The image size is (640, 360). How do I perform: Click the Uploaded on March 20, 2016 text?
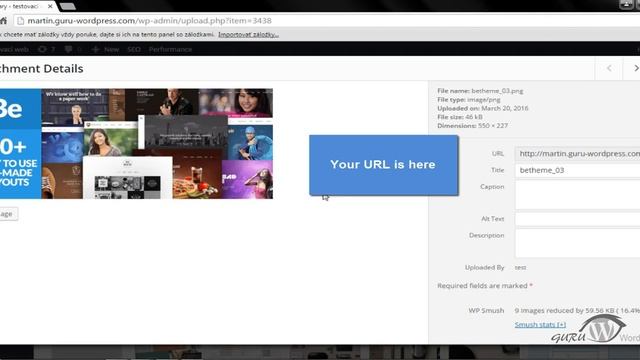(482, 108)
